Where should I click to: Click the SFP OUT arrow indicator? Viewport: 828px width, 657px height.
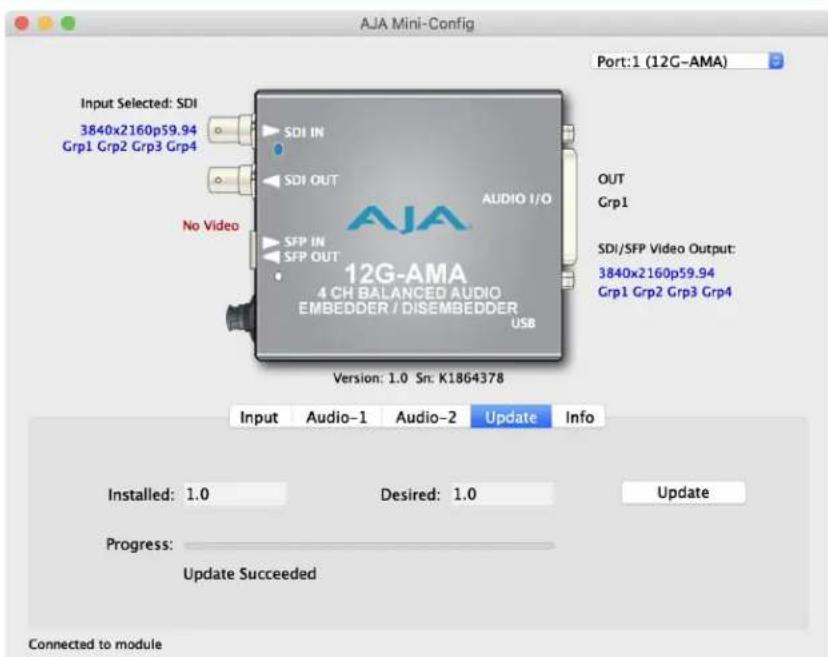click(x=271, y=257)
